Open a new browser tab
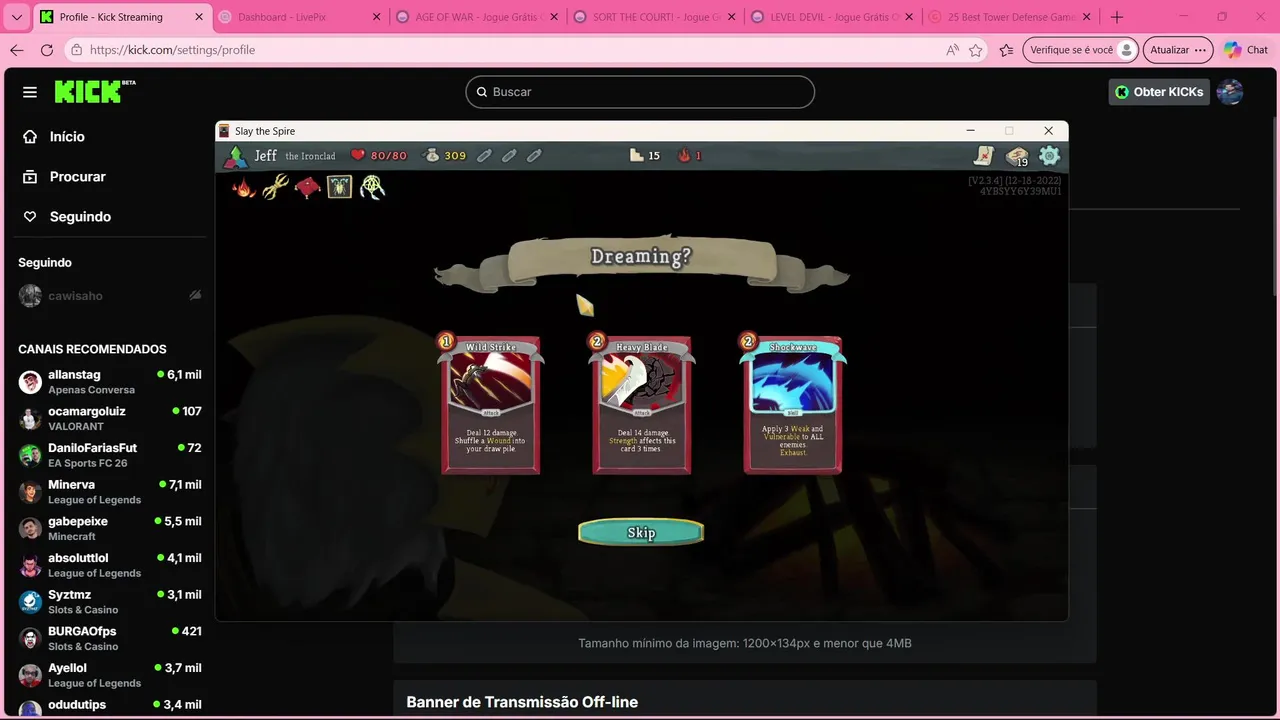The image size is (1280, 720). point(1117,17)
